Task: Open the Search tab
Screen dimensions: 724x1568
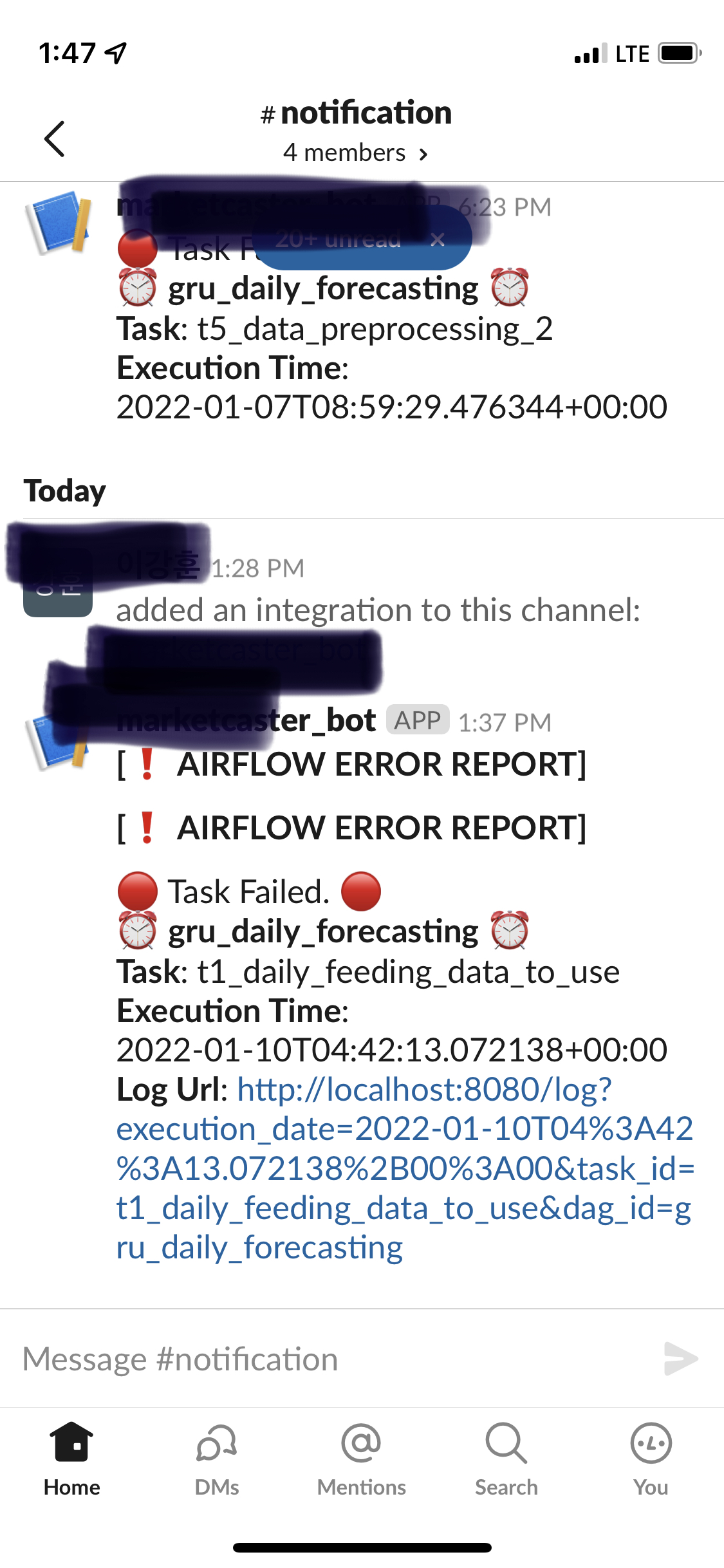Action: pos(506,1460)
